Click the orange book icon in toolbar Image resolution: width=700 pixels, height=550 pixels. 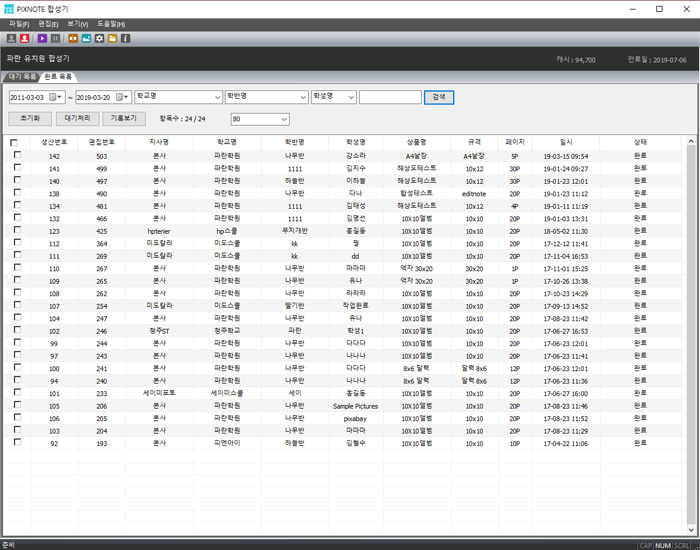click(x=73, y=38)
